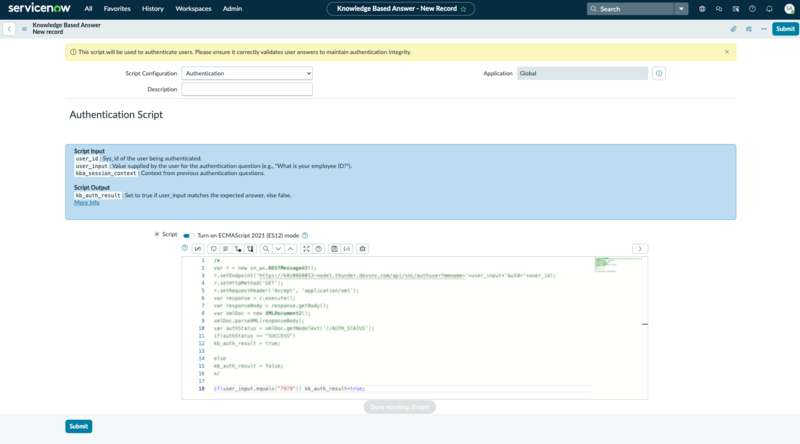Click find previous up arrow

click(x=290, y=249)
